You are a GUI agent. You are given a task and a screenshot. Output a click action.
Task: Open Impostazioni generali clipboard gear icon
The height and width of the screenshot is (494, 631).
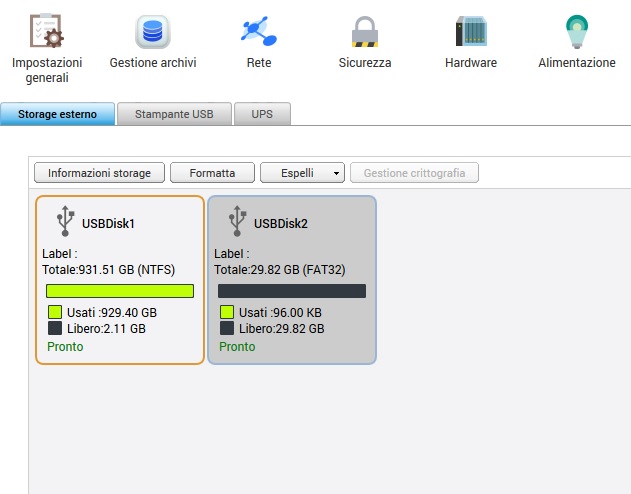pyautogui.click(x=46, y=31)
